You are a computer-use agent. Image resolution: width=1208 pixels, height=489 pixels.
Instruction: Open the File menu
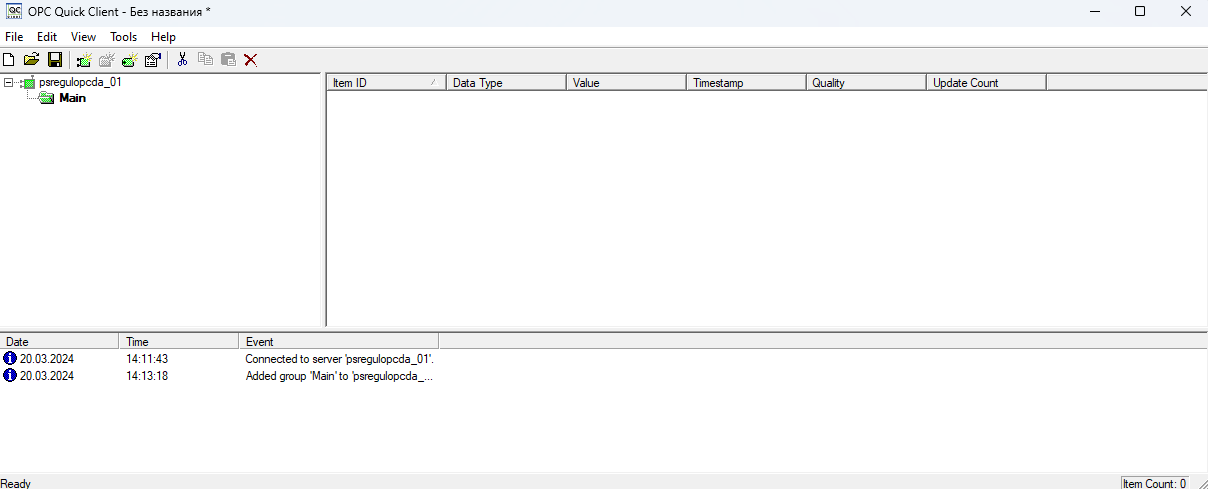(x=14, y=37)
